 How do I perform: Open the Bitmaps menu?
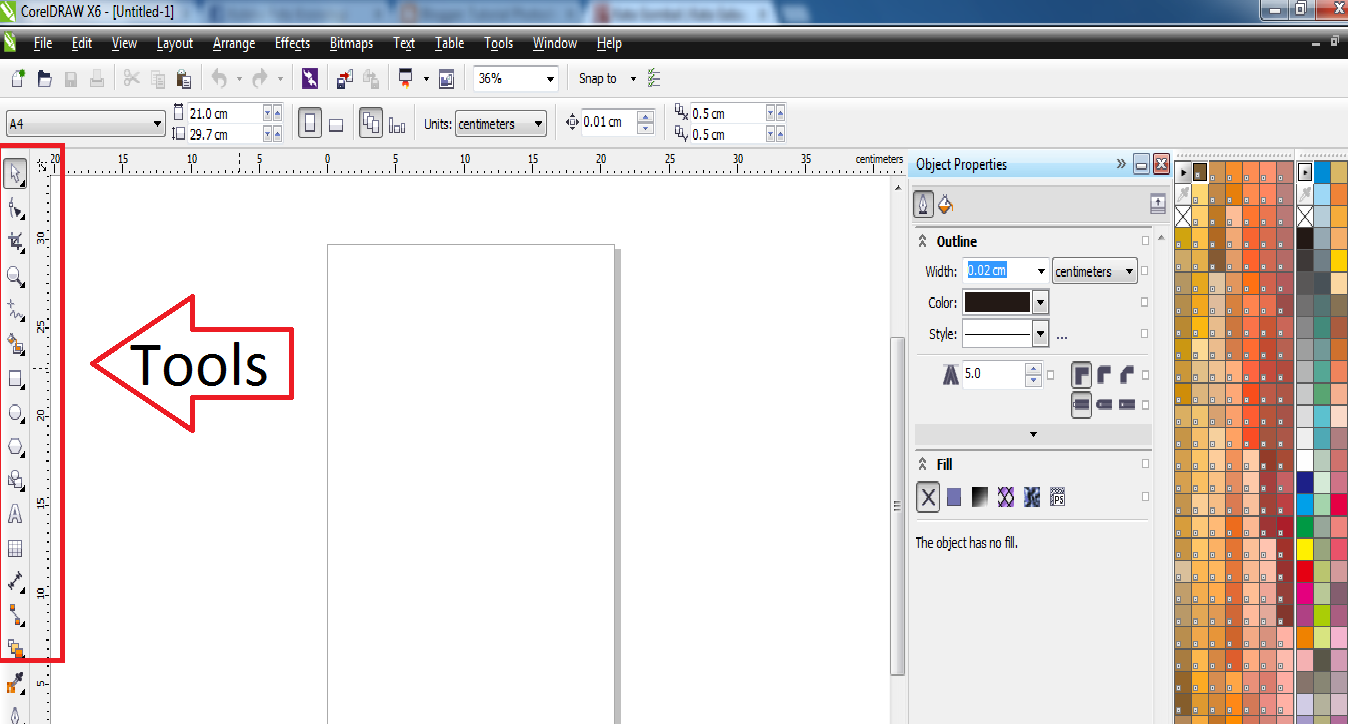click(351, 43)
